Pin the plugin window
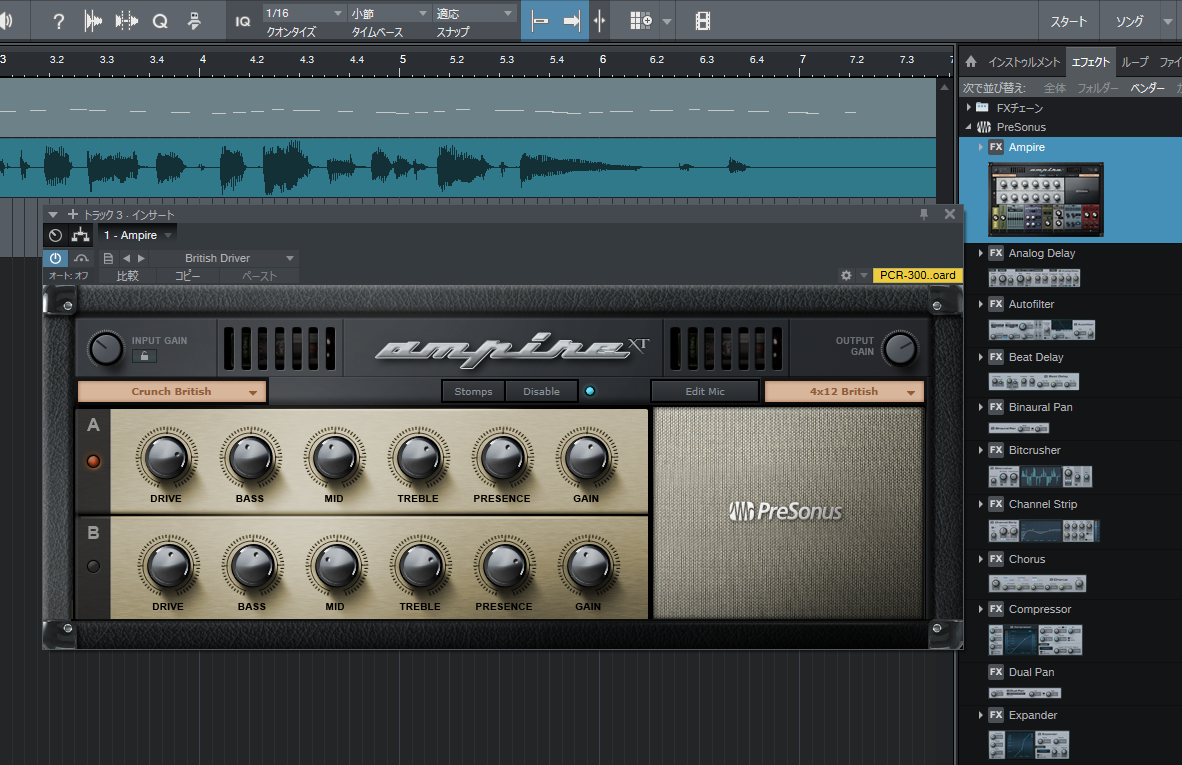 [923, 214]
